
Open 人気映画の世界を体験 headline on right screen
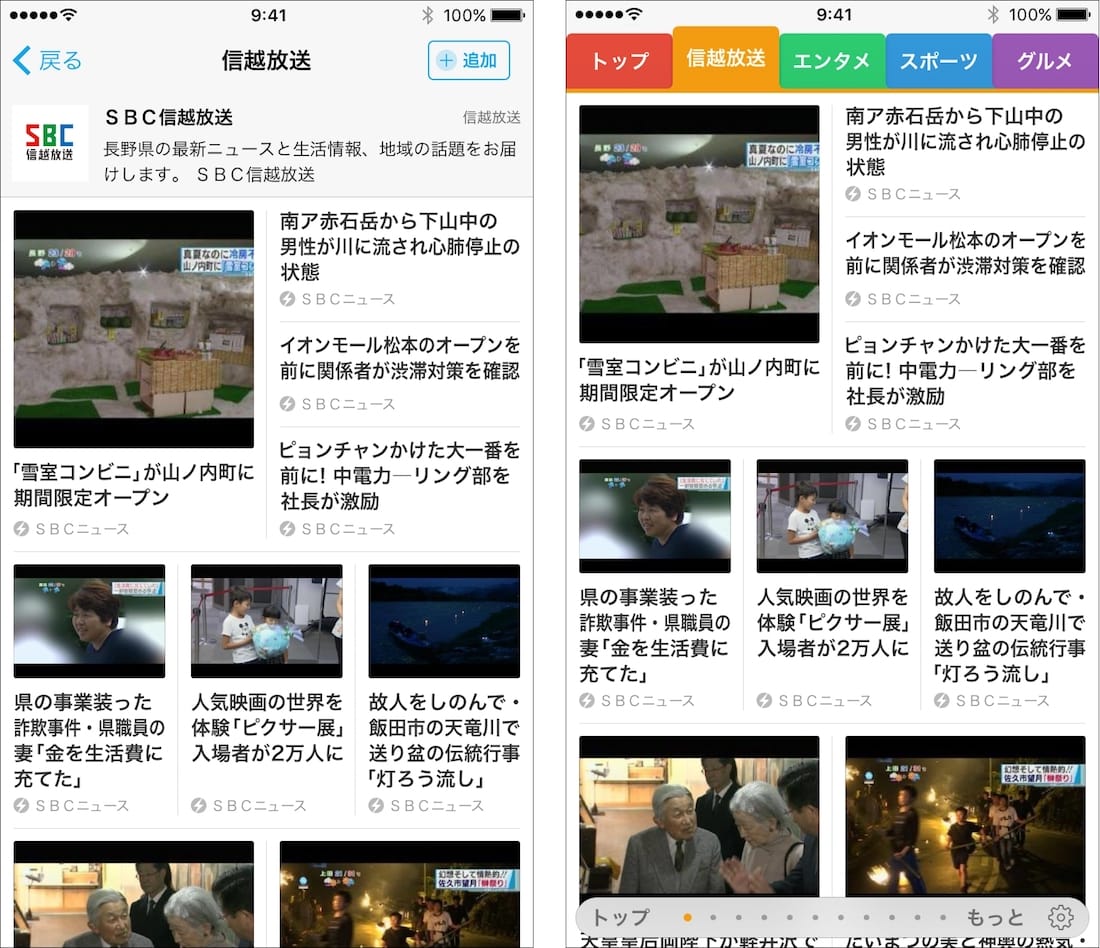[833, 622]
